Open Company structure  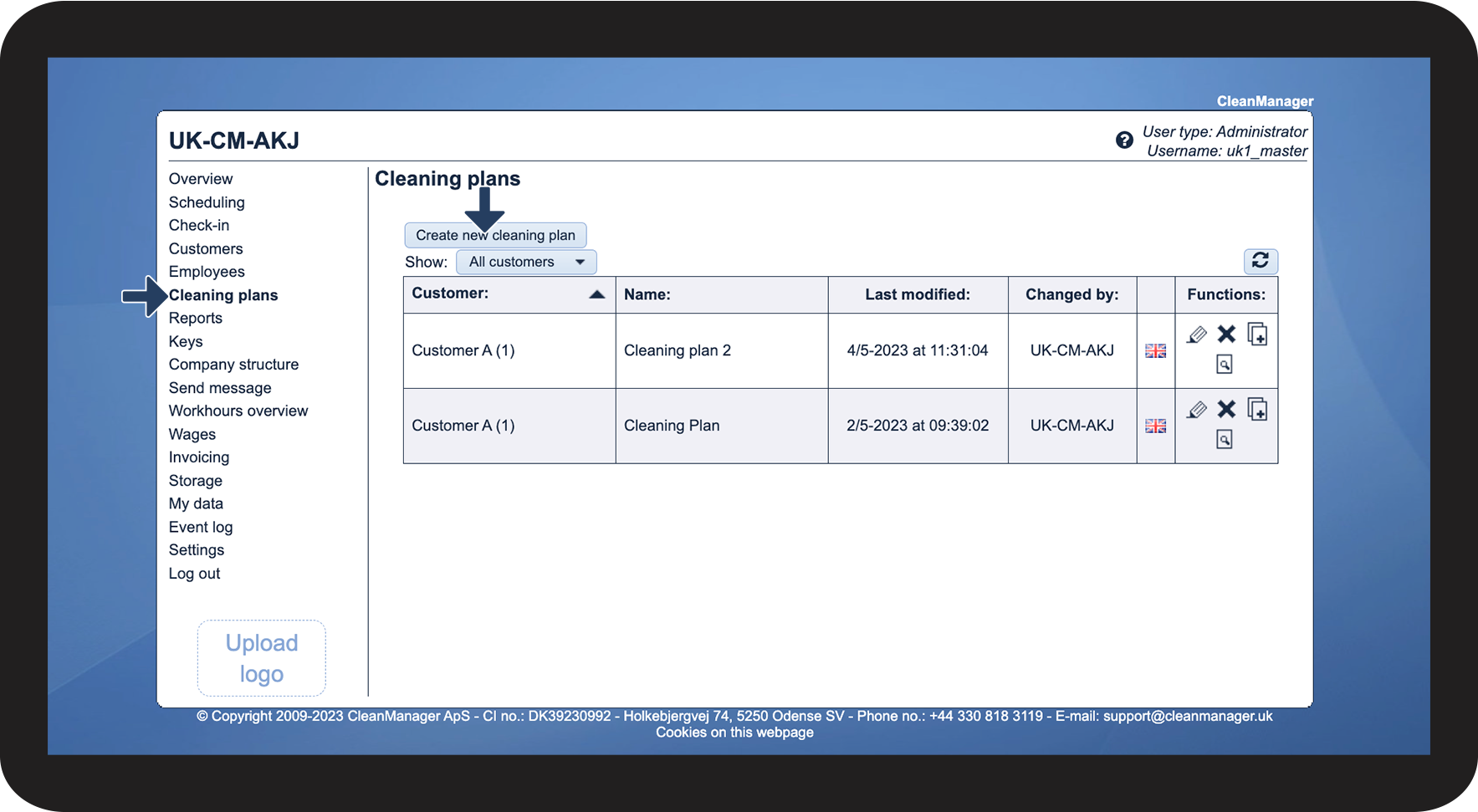[233, 365]
